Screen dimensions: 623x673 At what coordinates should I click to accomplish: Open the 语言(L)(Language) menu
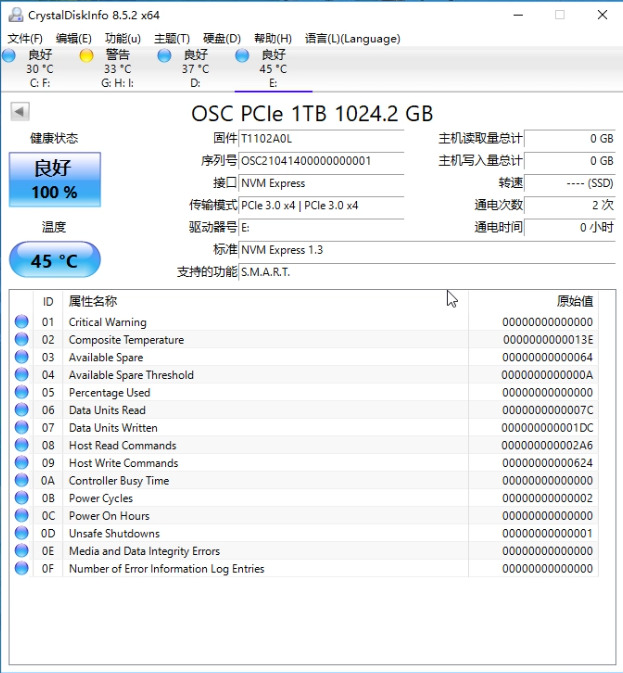353,39
